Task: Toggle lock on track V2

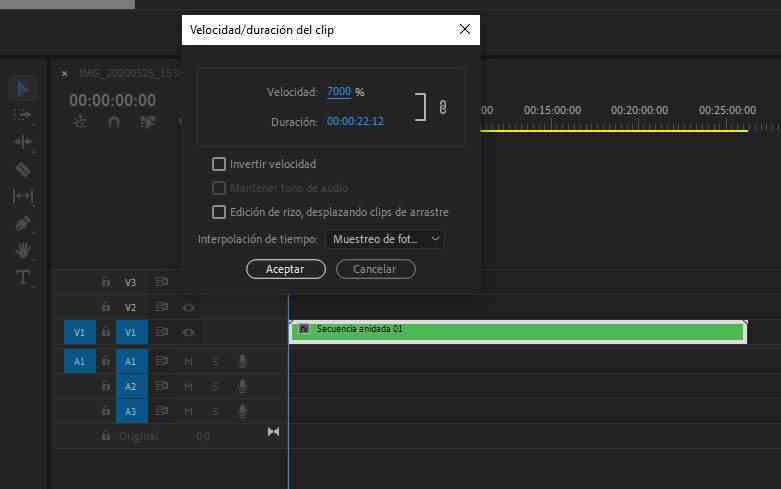Action: 106,307
